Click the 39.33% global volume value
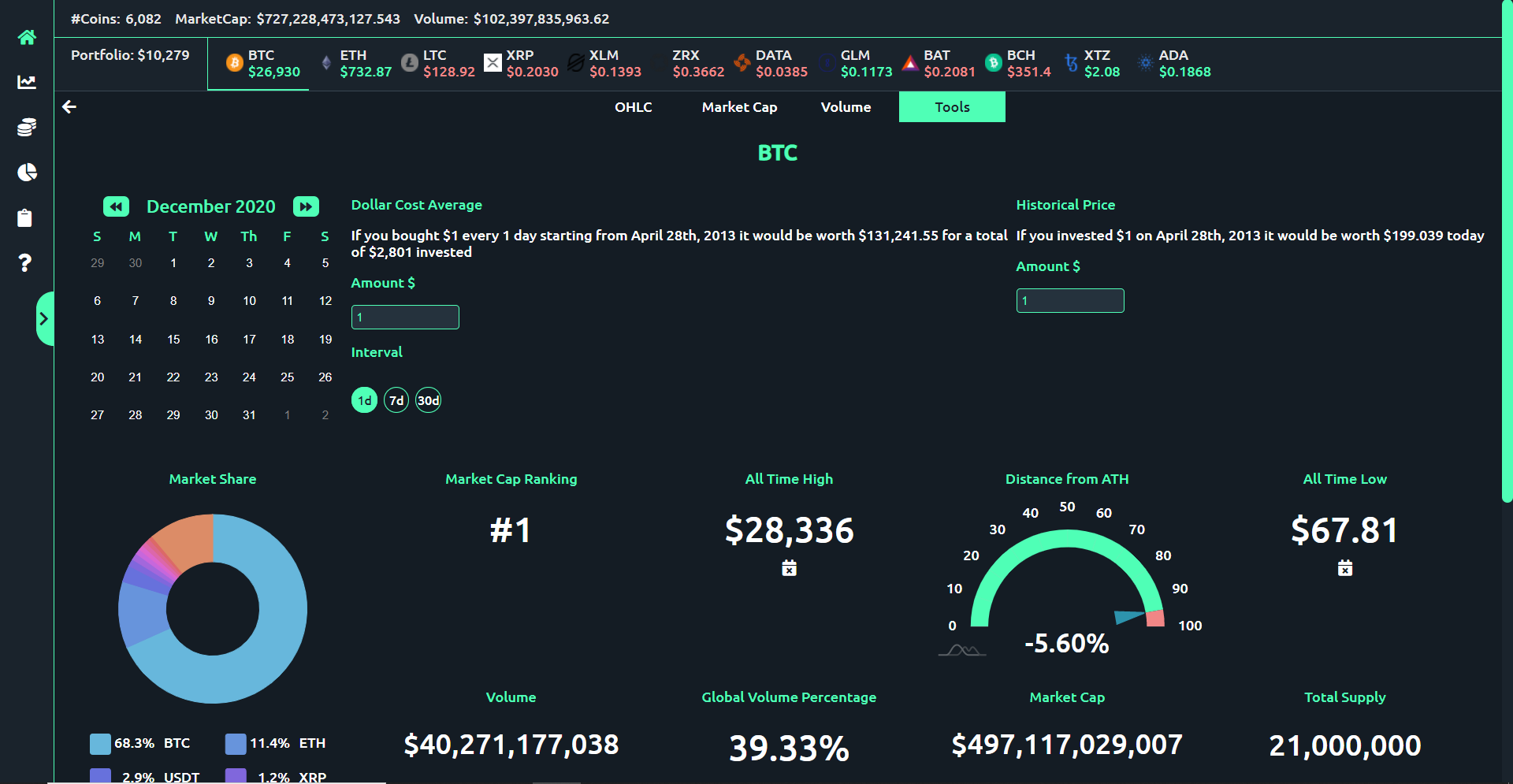Viewport: 1513px width, 784px height. [x=789, y=748]
